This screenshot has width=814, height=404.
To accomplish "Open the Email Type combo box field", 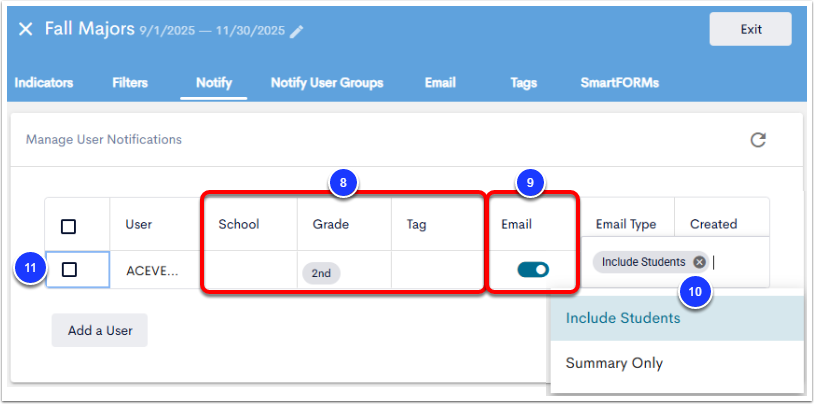I will [x=675, y=262].
